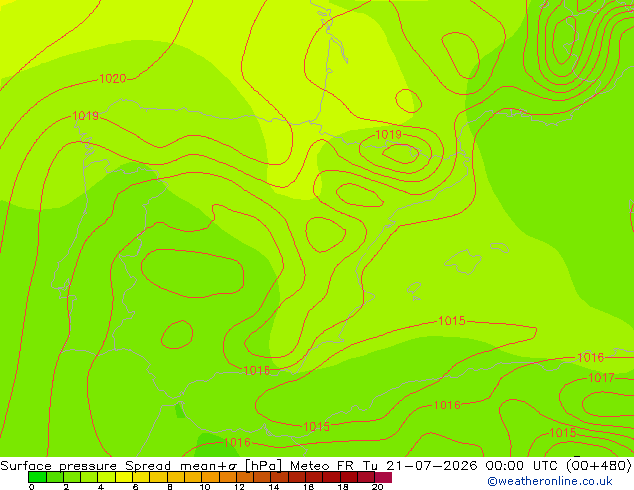Click the "mean+σ" caption text
Viewport: 634px width, 490px height.
point(208,466)
